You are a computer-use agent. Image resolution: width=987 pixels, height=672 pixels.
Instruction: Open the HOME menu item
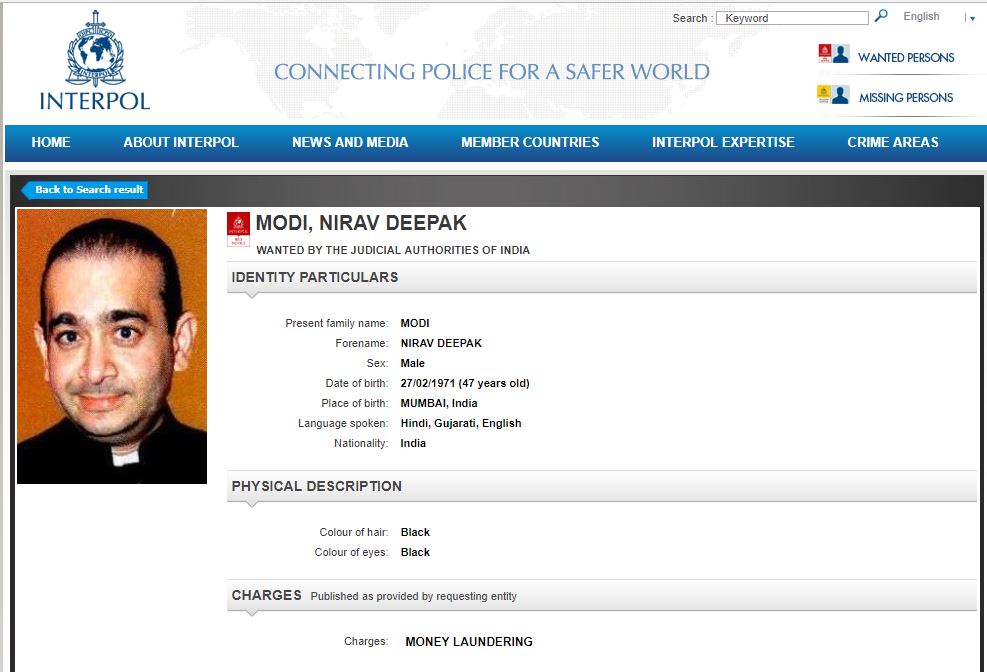51,142
